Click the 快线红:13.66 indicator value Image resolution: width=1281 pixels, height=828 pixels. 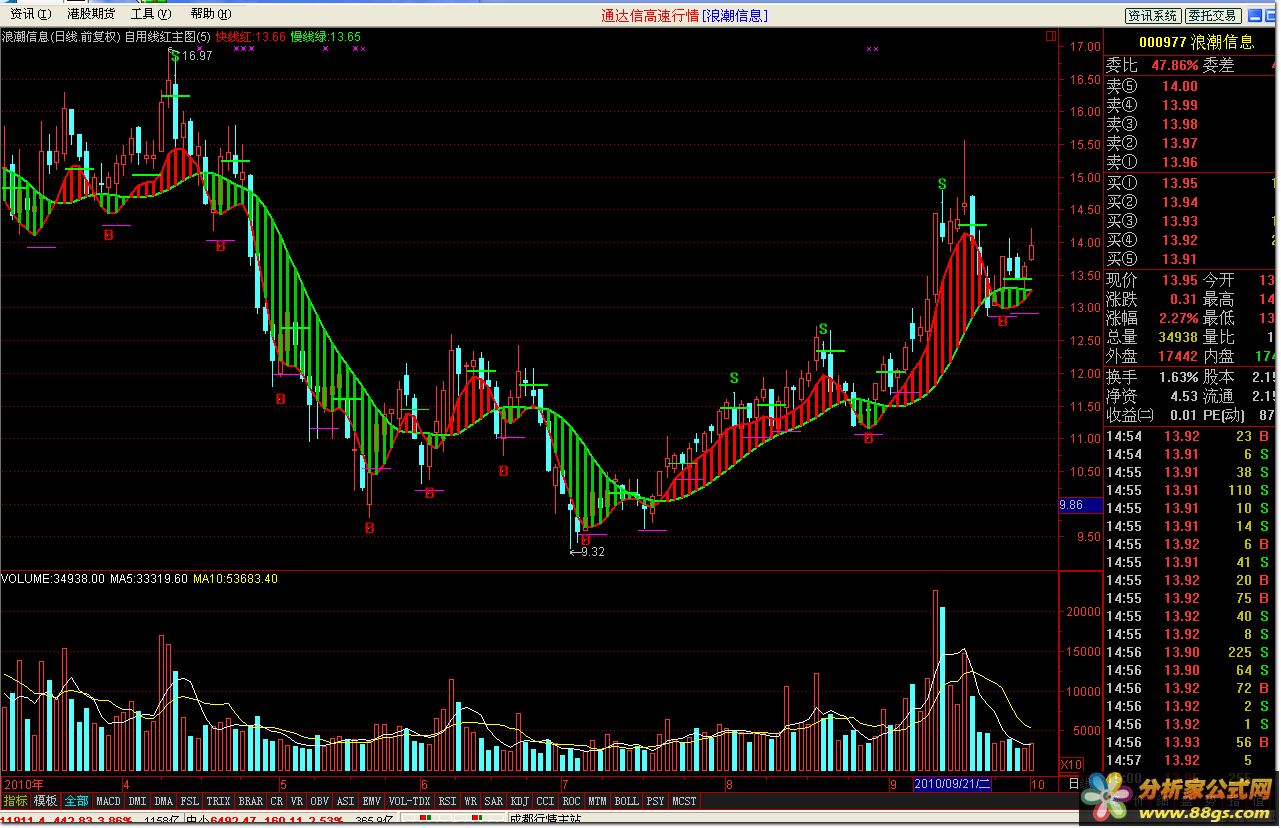point(251,37)
